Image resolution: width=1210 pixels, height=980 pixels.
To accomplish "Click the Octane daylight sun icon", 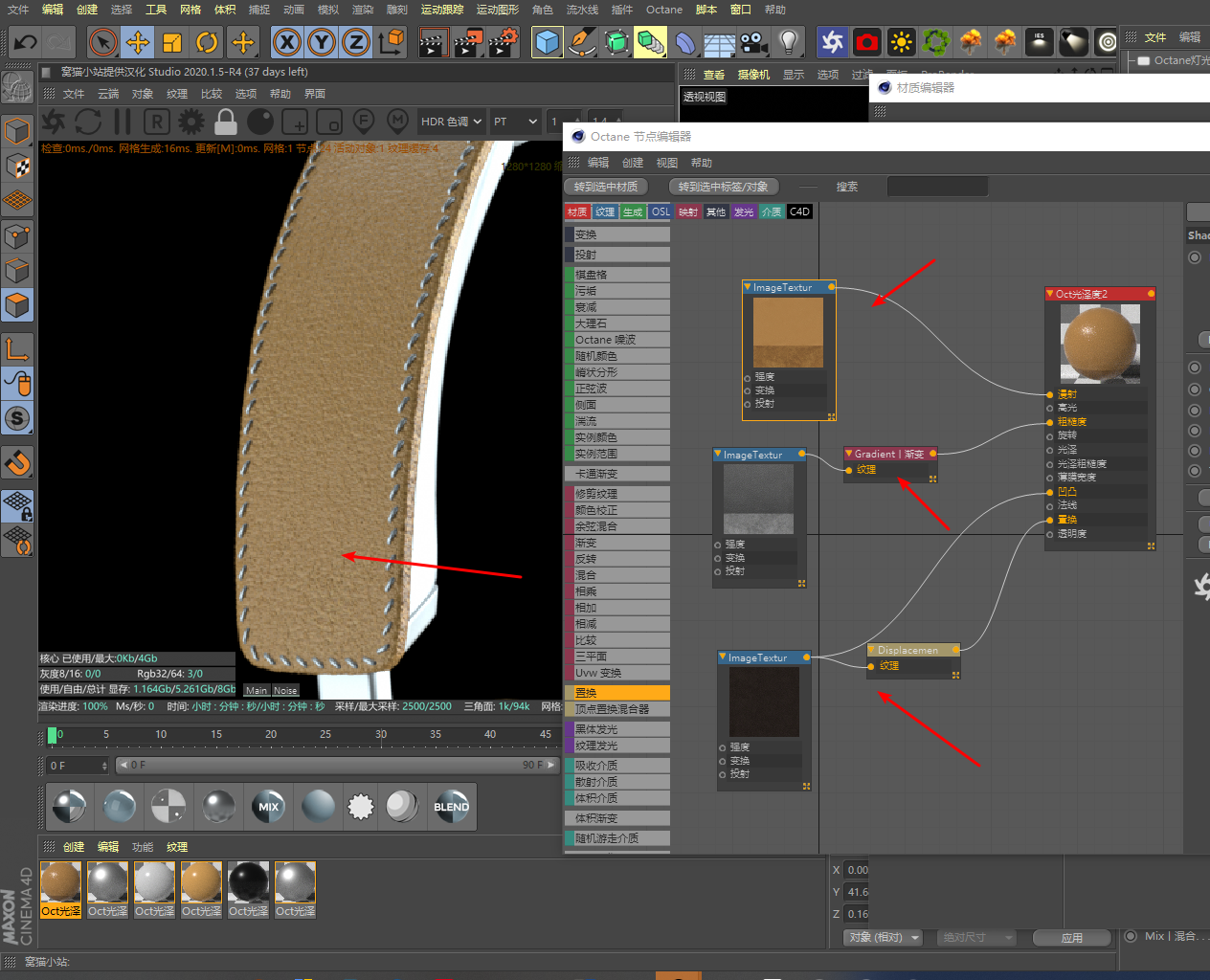I will tap(901, 42).
